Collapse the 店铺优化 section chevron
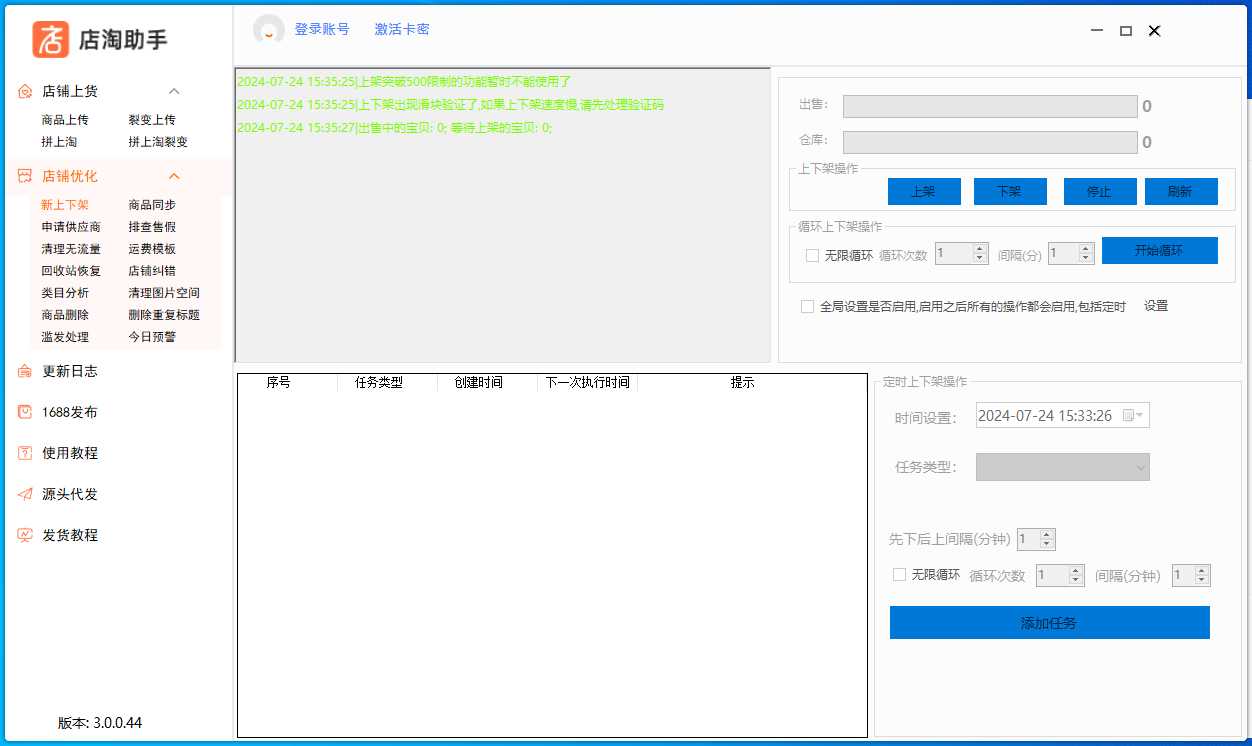 point(174,176)
